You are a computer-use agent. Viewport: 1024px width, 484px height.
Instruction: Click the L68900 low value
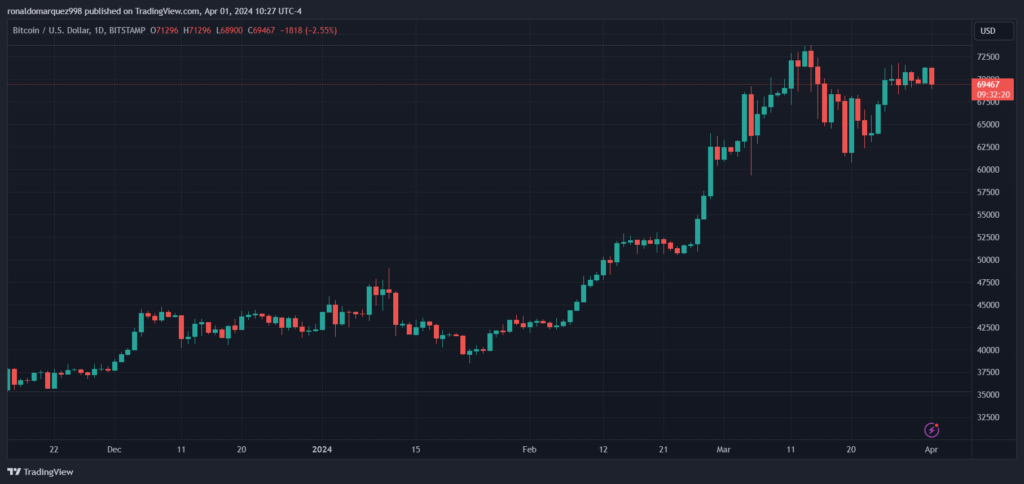point(231,30)
